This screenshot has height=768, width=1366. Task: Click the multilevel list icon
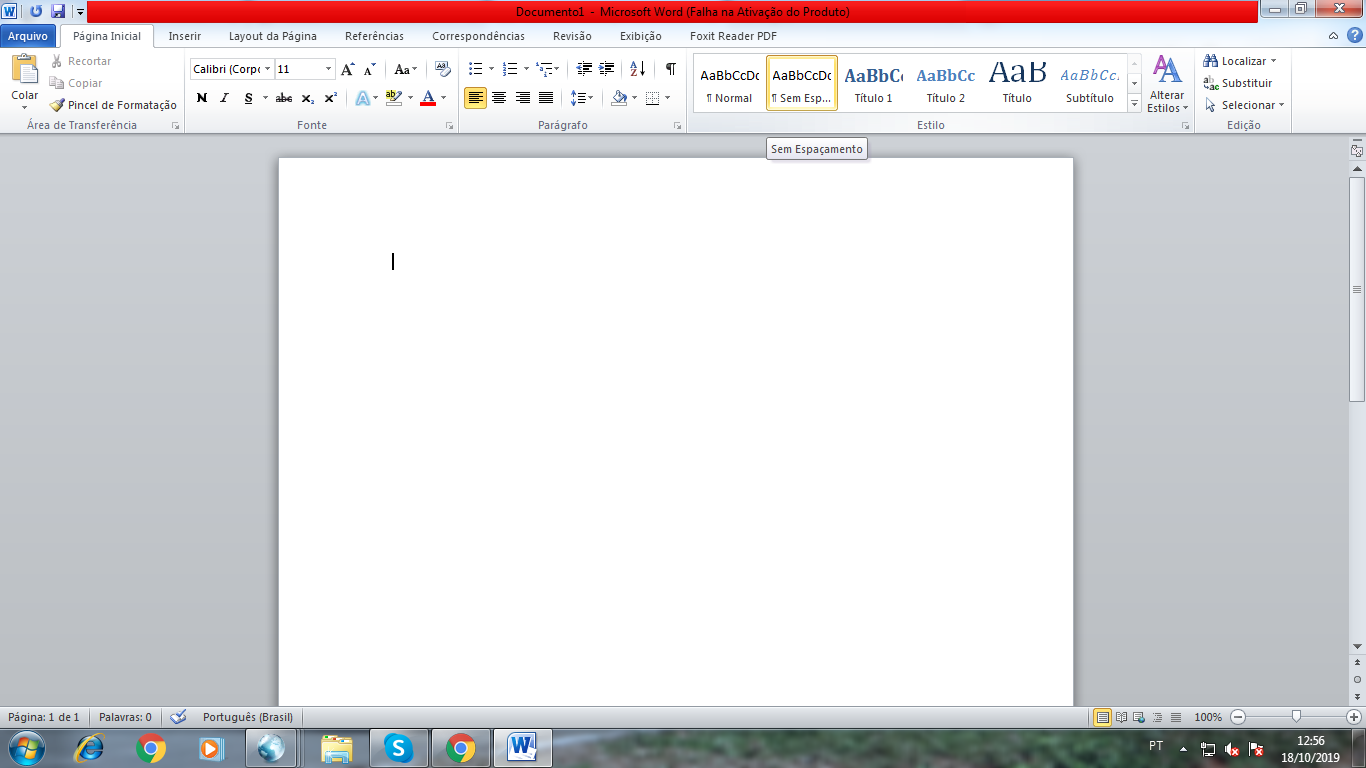(544, 69)
